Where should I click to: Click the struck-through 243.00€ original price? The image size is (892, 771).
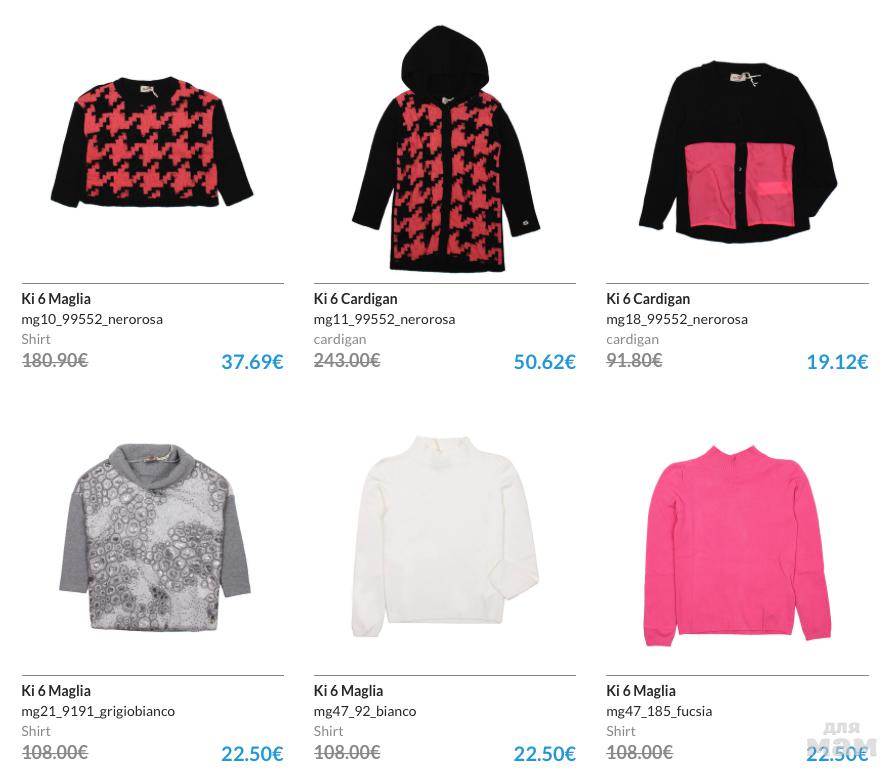pyautogui.click(x=346, y=360)
